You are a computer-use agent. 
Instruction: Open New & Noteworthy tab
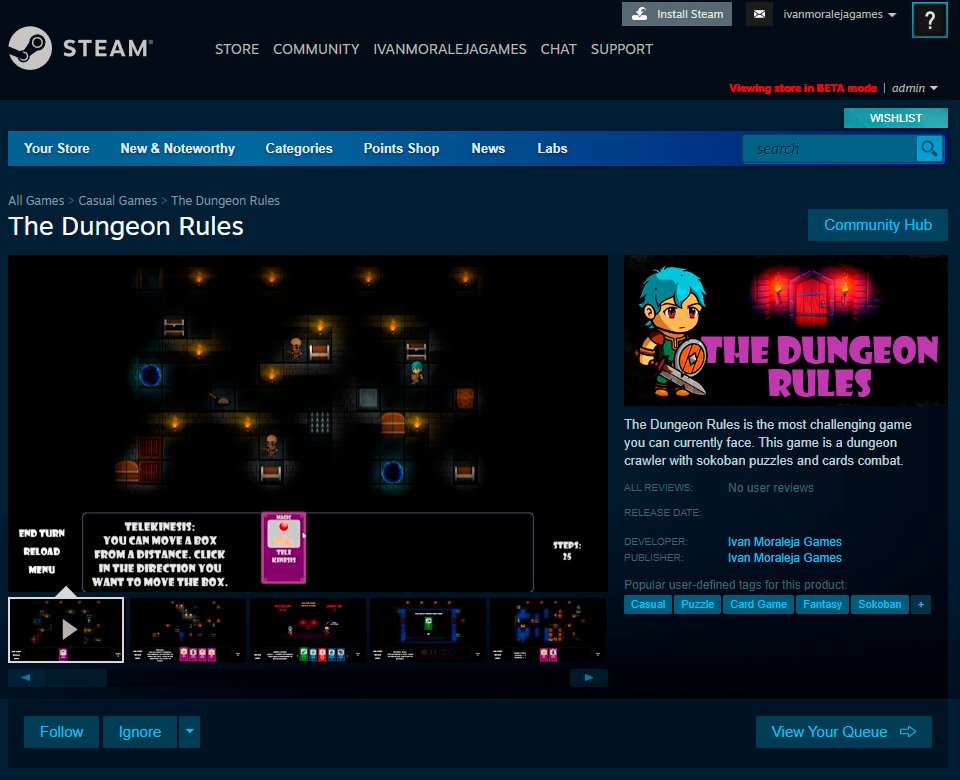178,148
